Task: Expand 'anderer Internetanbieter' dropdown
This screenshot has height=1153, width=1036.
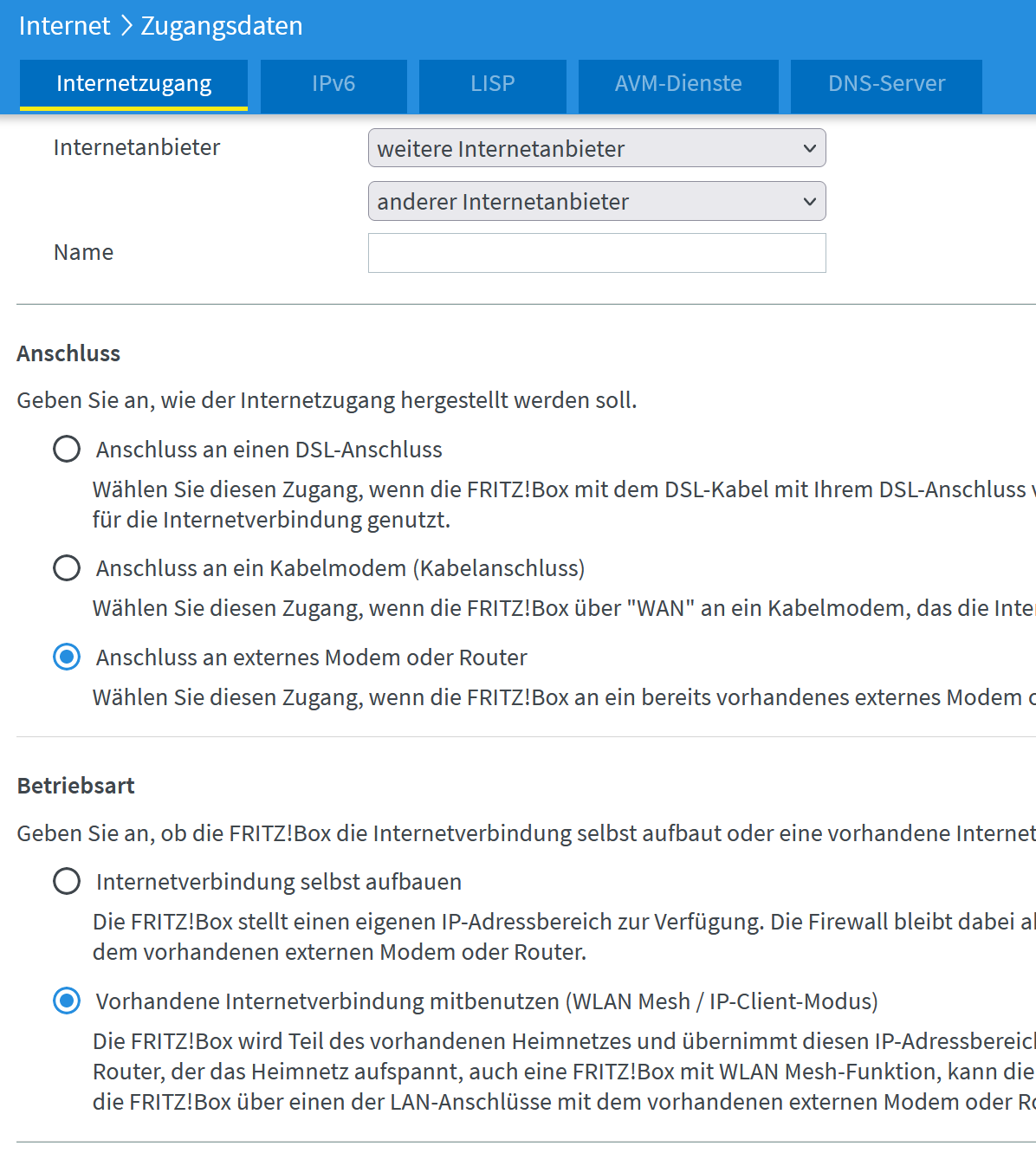Action: (x=597, y=201)
